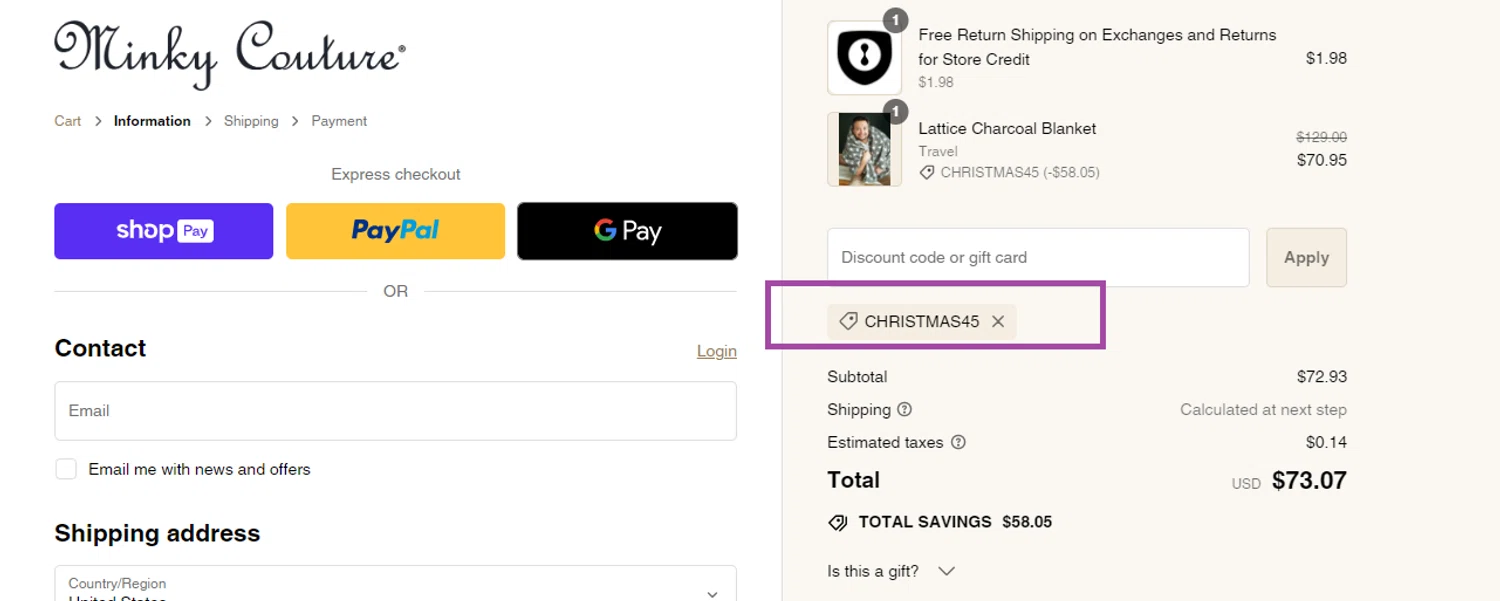
Task: Click the Login link
Action: pyautogui.click(x=716, y=351)
